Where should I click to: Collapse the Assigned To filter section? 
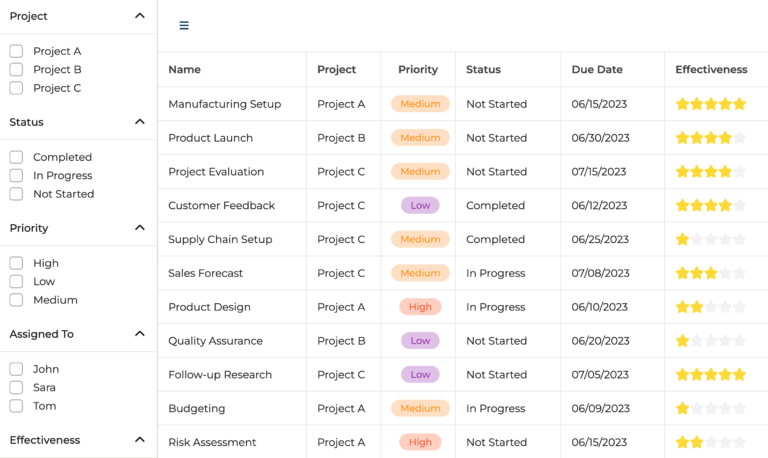[139, 334]
